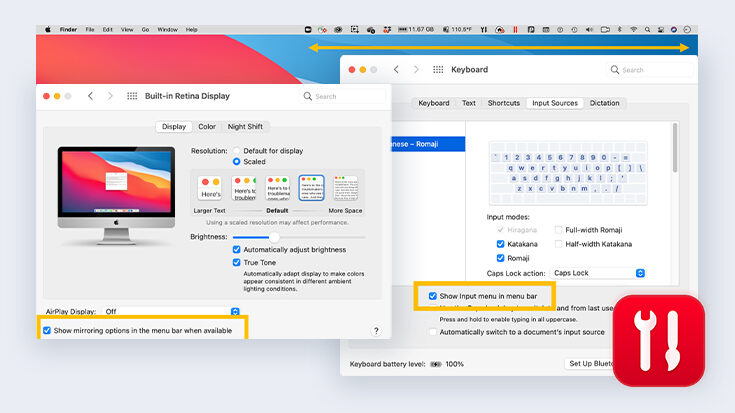Enable Half-width Katakana input mode
This screenshot has width=735, height=413.
[x=558, y=244]
